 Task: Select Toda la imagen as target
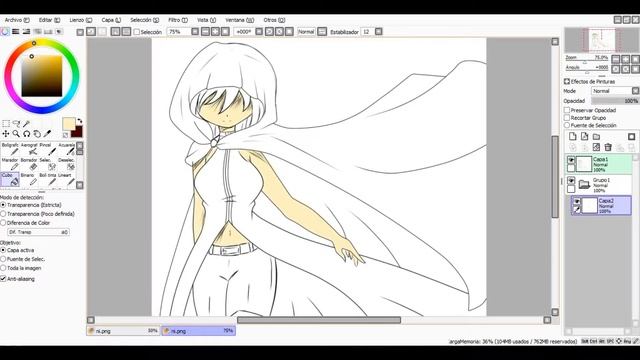click(3, 268)
